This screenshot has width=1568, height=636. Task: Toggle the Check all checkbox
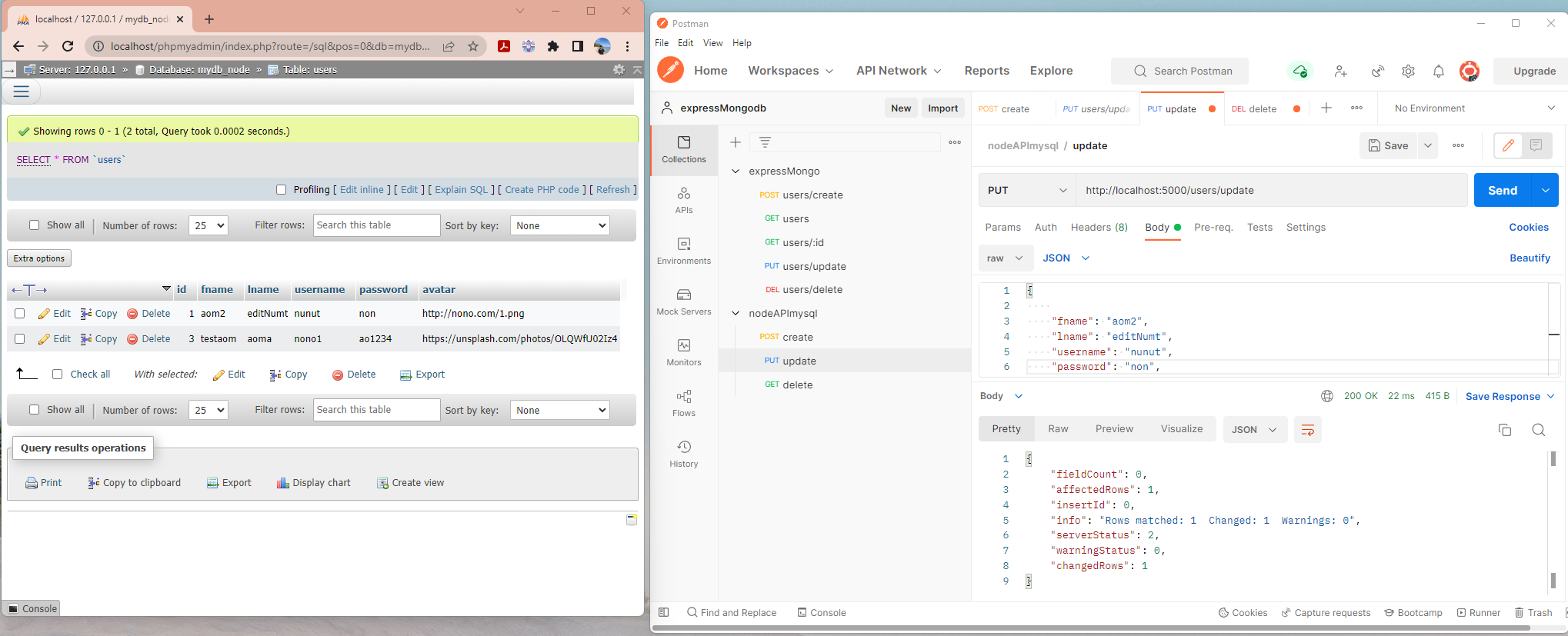click(58, 375)
